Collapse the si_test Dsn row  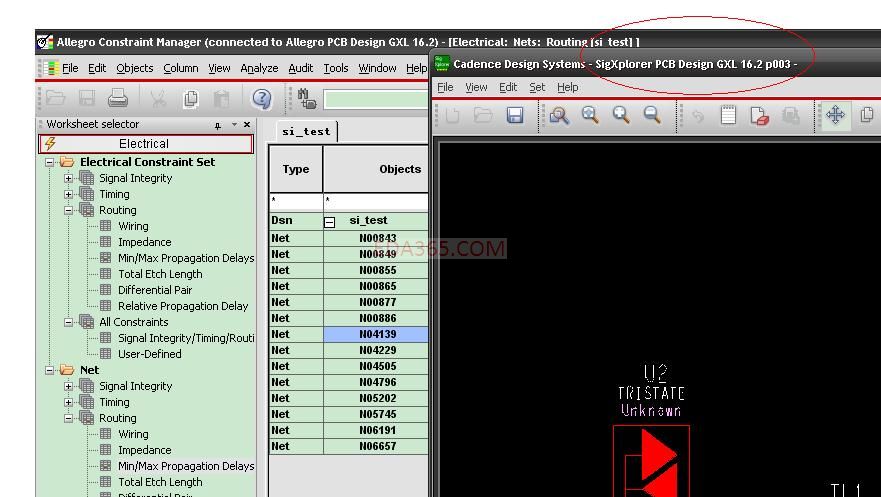coord(330,222)
